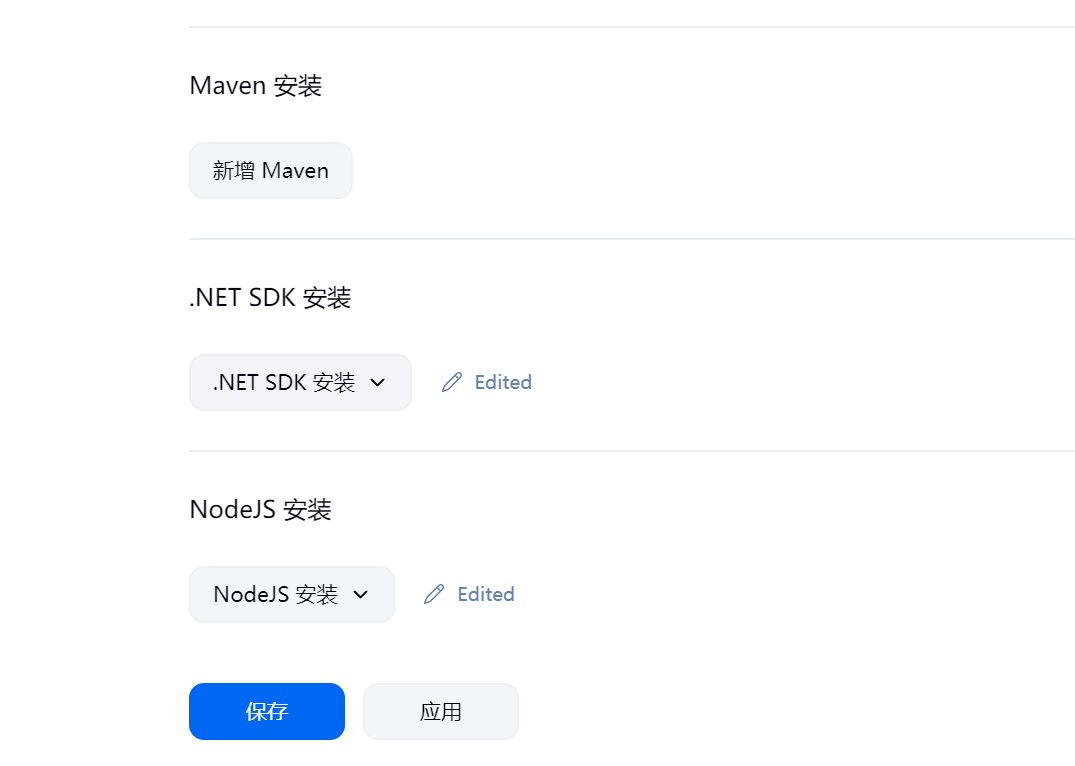Click the chevron arrow in .NET SDK 安装 button

point(377,383)
